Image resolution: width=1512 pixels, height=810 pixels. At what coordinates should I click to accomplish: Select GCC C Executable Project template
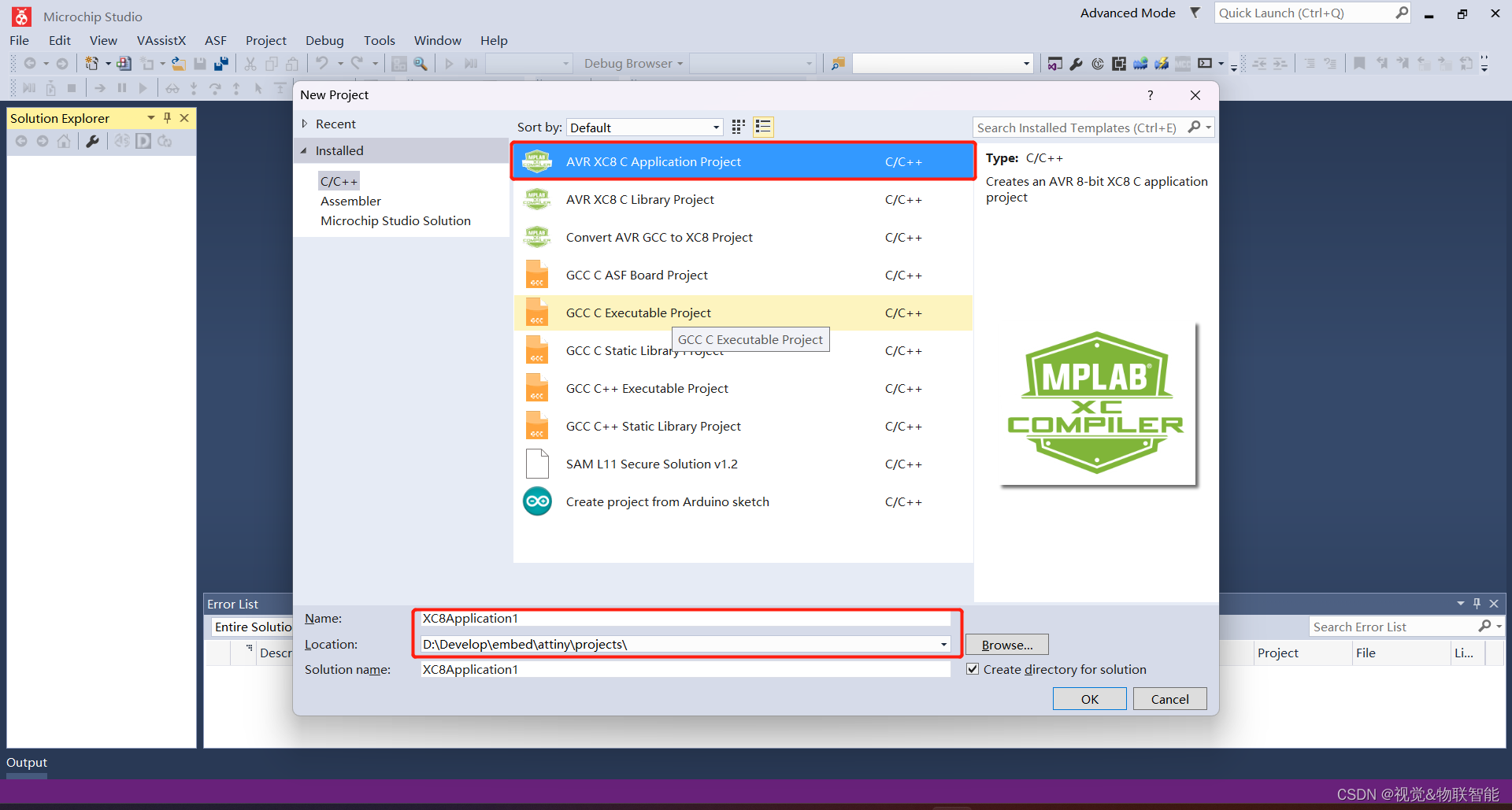743,313
